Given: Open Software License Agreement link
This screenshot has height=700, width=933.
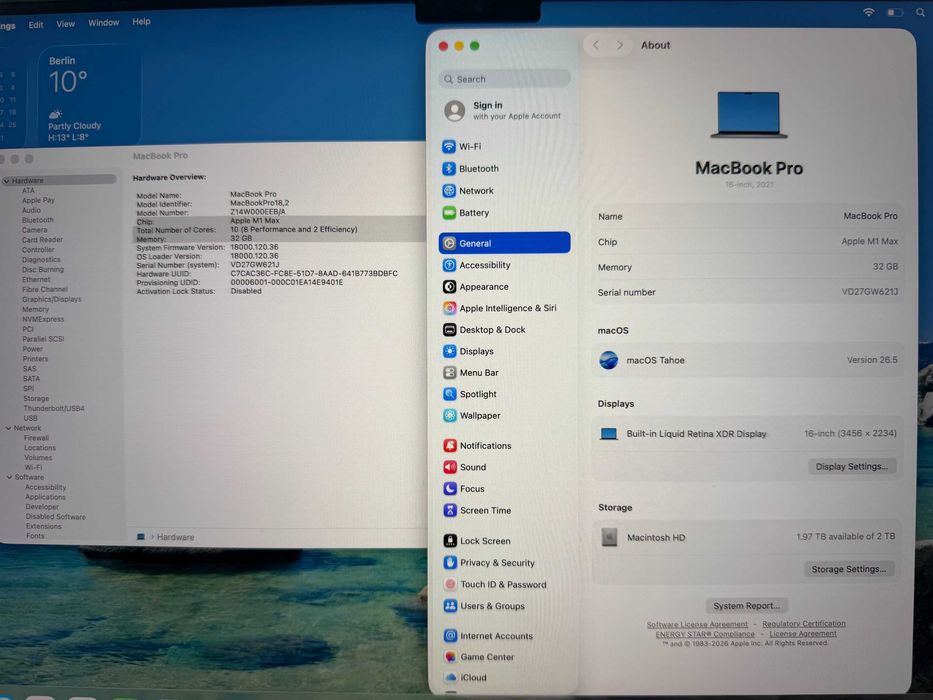Looking at the screenshot, I should pyautogui.click(x=697, y=624).
